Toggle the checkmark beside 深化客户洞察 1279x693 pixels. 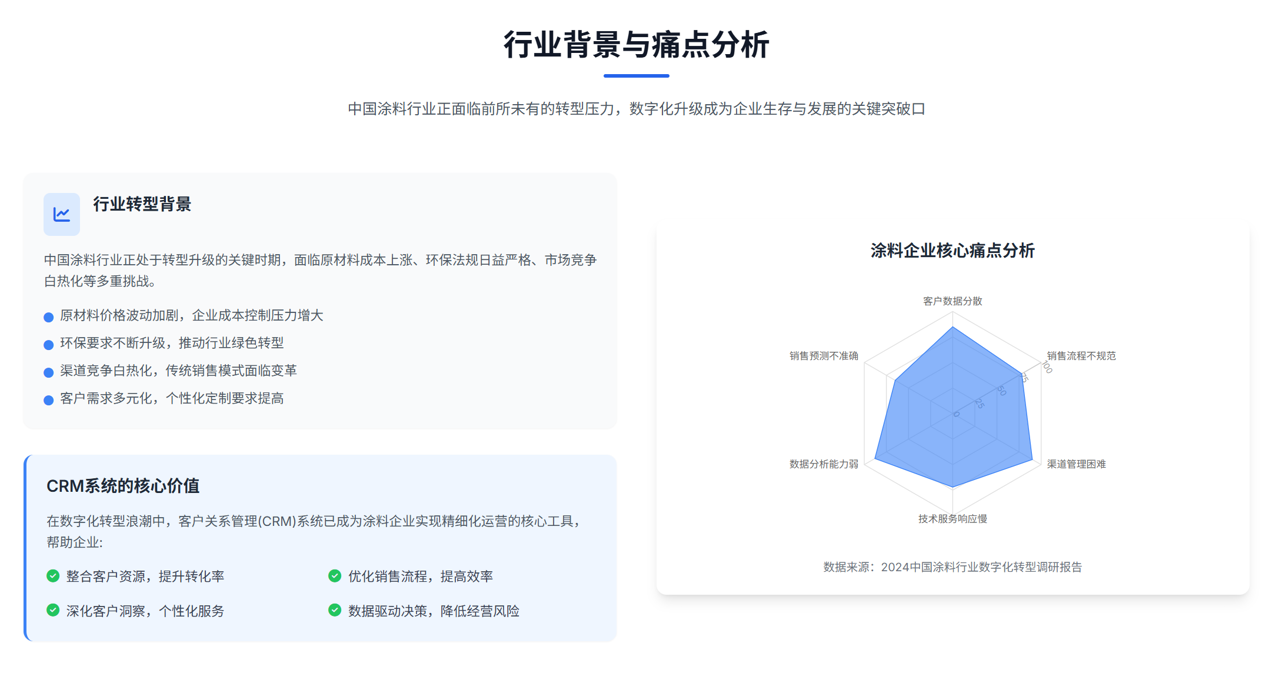tap(51, 610)
